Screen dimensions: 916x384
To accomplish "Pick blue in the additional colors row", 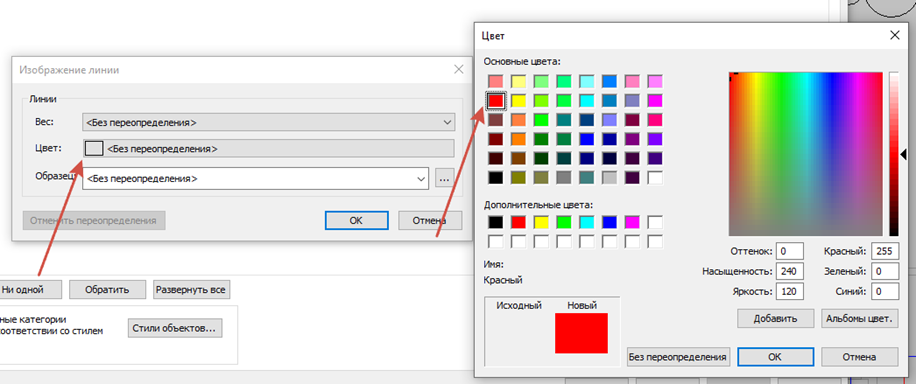I will [x=610, y=222].
